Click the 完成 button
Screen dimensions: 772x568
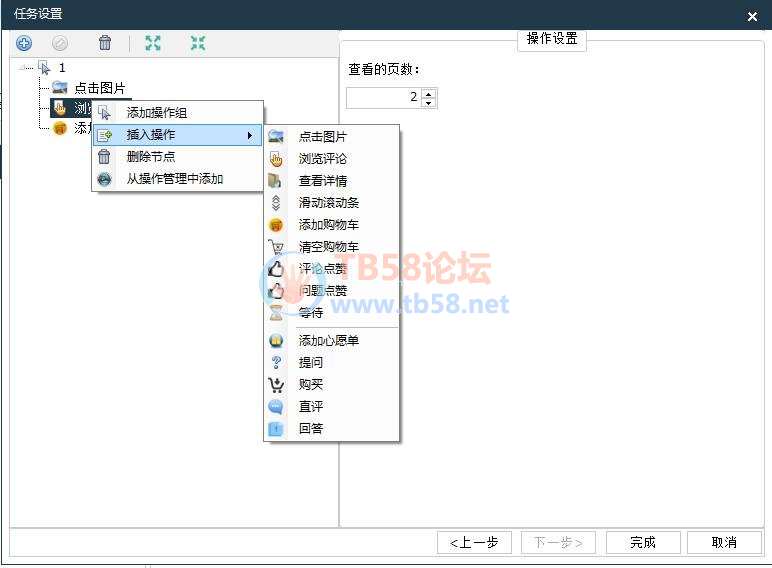(643, 542)
